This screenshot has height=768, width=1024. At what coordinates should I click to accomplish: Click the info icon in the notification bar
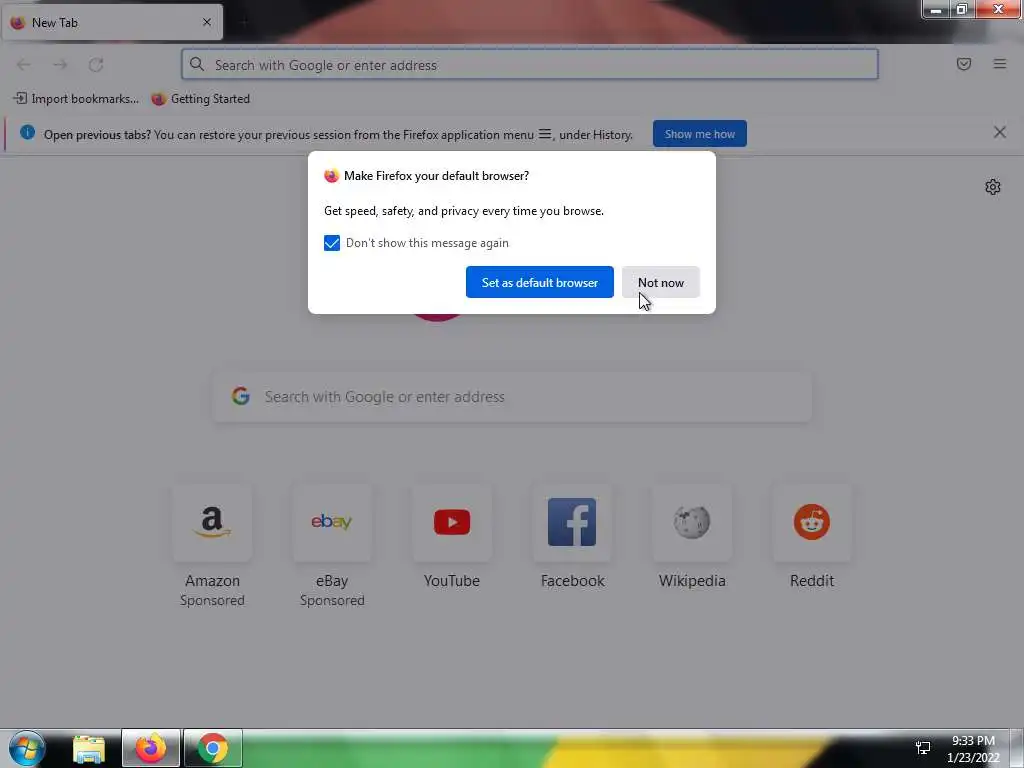27,133
